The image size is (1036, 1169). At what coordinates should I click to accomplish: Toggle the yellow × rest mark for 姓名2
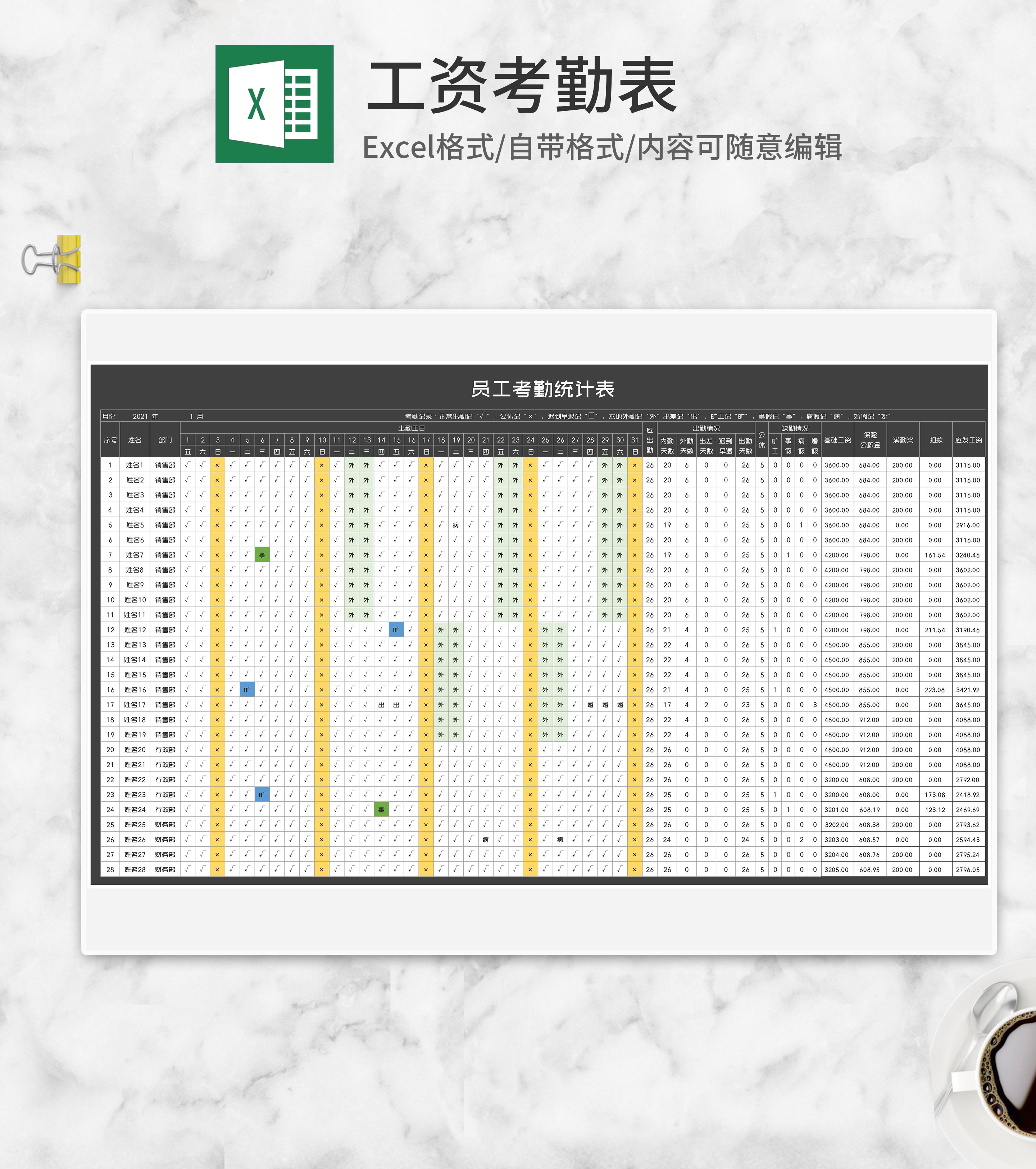click(217, 481)
